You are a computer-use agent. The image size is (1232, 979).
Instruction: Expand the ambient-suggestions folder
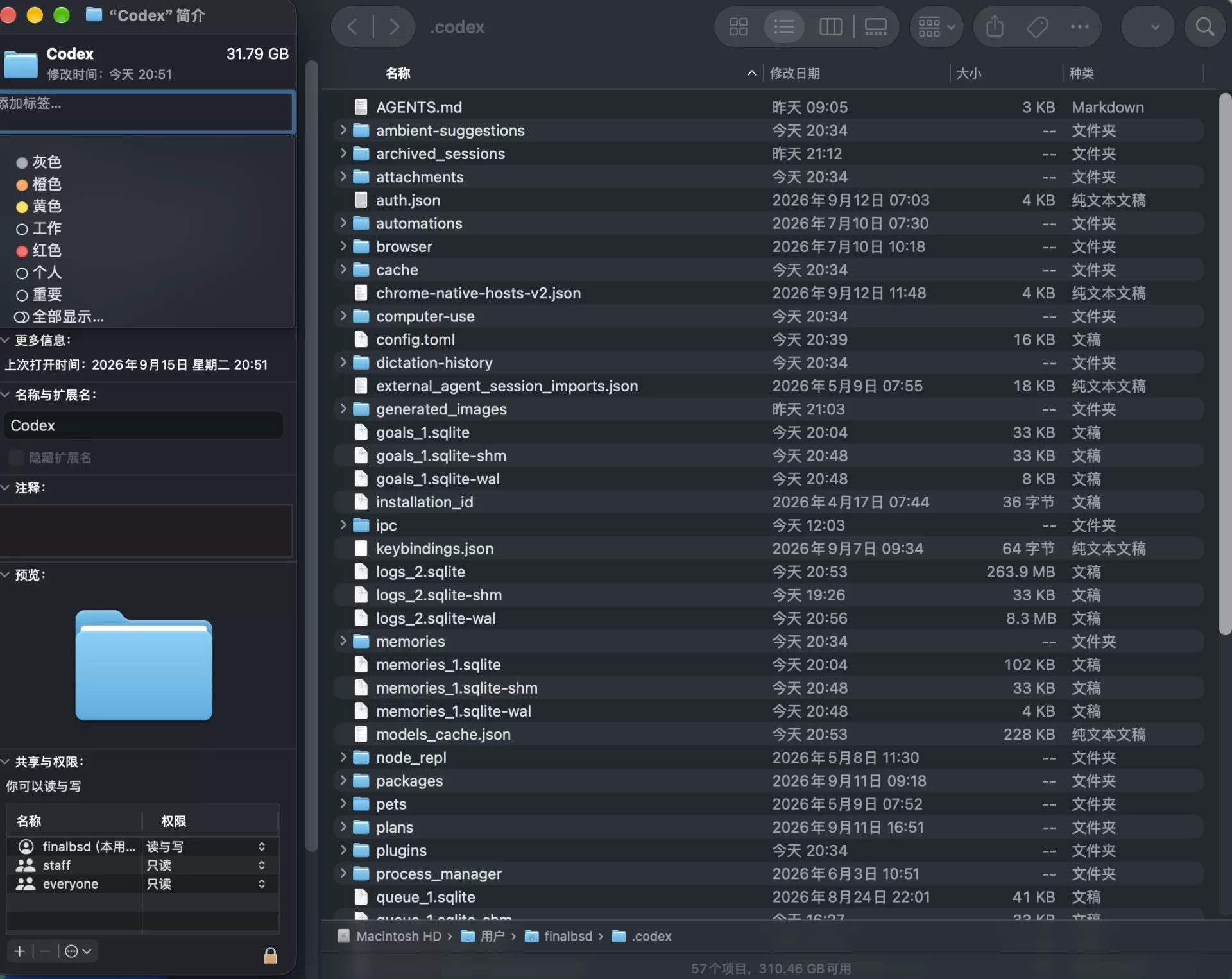tap(343, 130)
